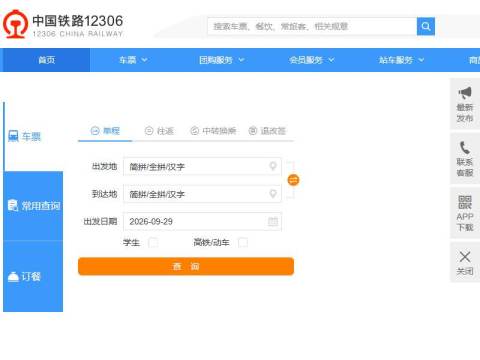The image size is (480, 360).
Task: Select the 常用查询 sidebar tab
Action: (33, 206)
